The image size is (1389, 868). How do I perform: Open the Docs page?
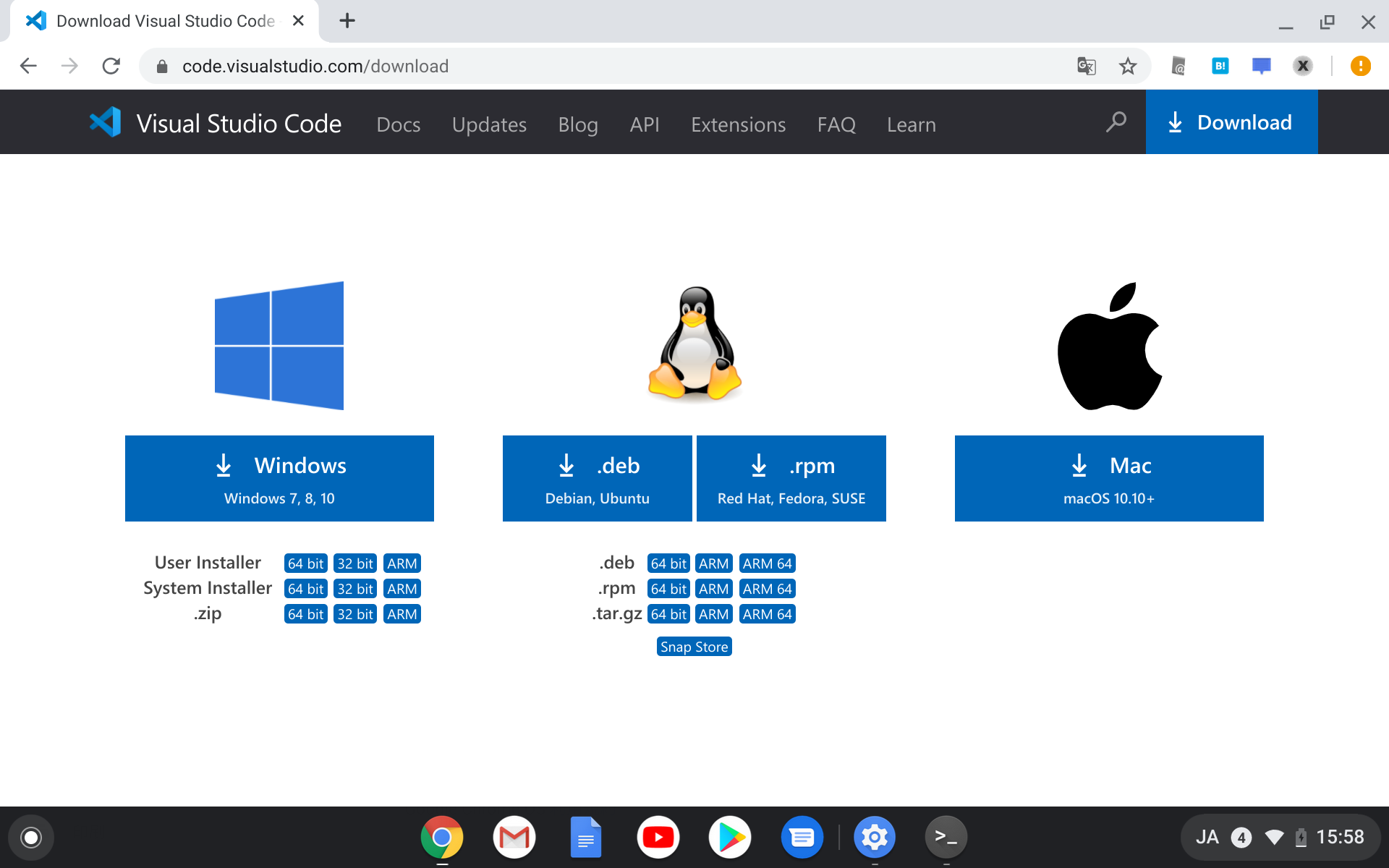[x=398, y=124]
